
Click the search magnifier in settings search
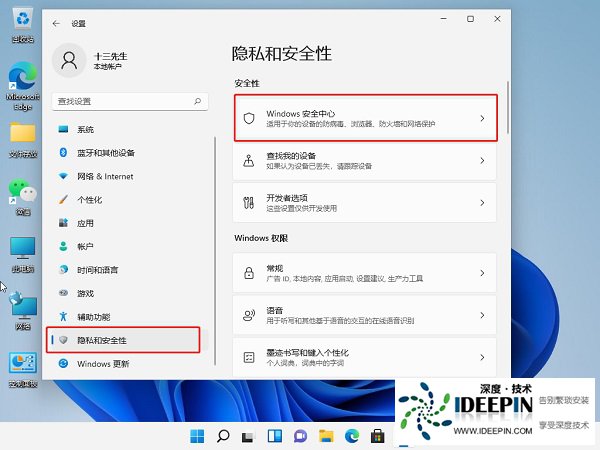197,101
